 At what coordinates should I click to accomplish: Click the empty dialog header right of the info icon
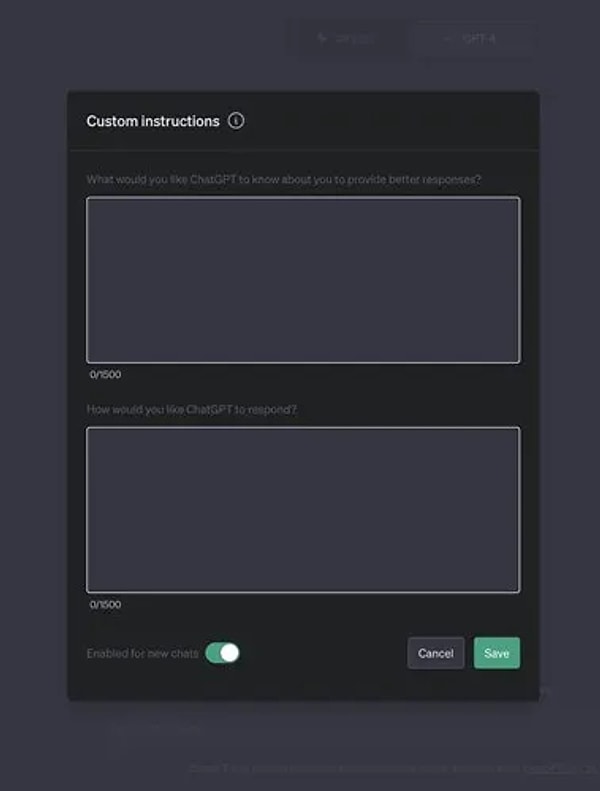tap(400, 121)
